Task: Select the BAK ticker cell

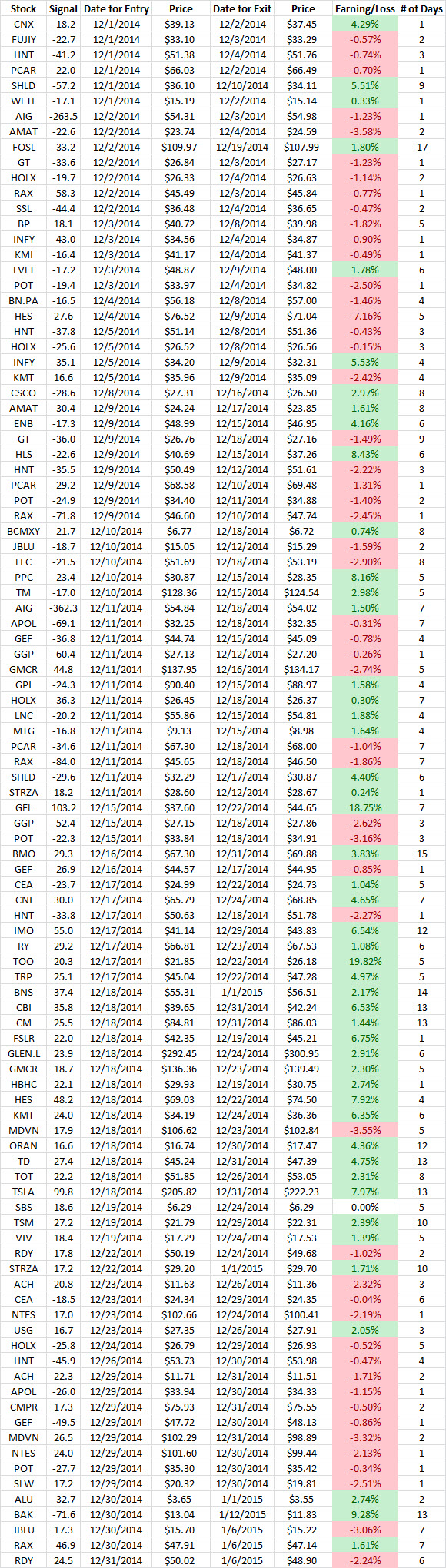Action: pos(23,1514)
